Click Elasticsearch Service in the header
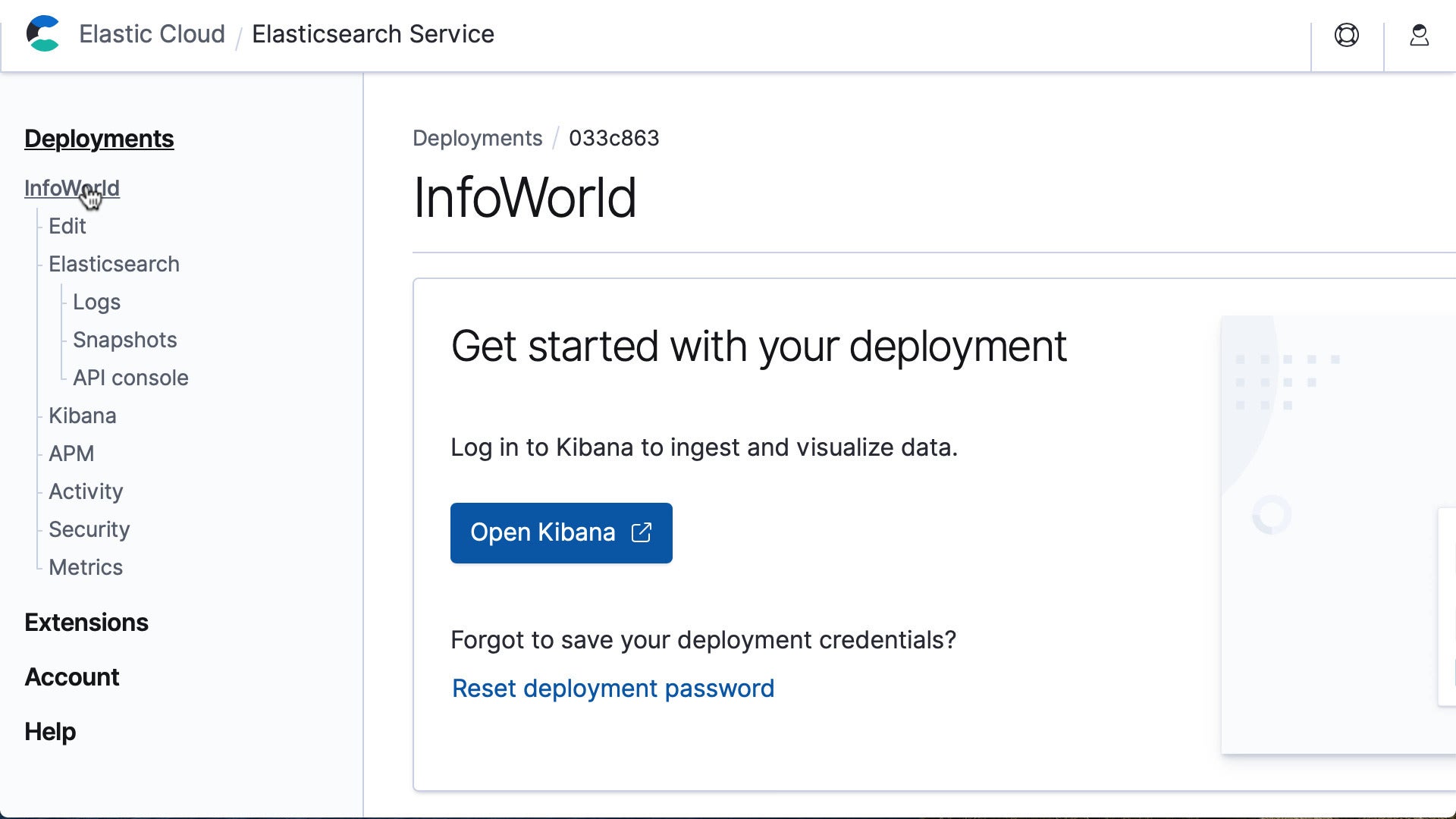This screenshot has width=1456, height=819. coord(373,34)
